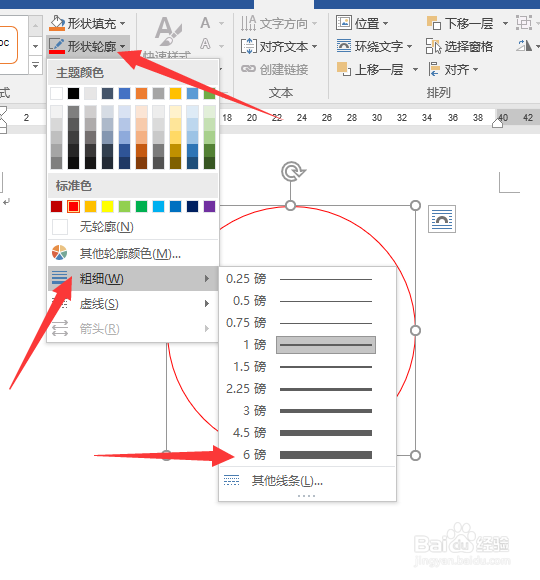Open the Text Fill A dropdown arrow

click(221, 23)
